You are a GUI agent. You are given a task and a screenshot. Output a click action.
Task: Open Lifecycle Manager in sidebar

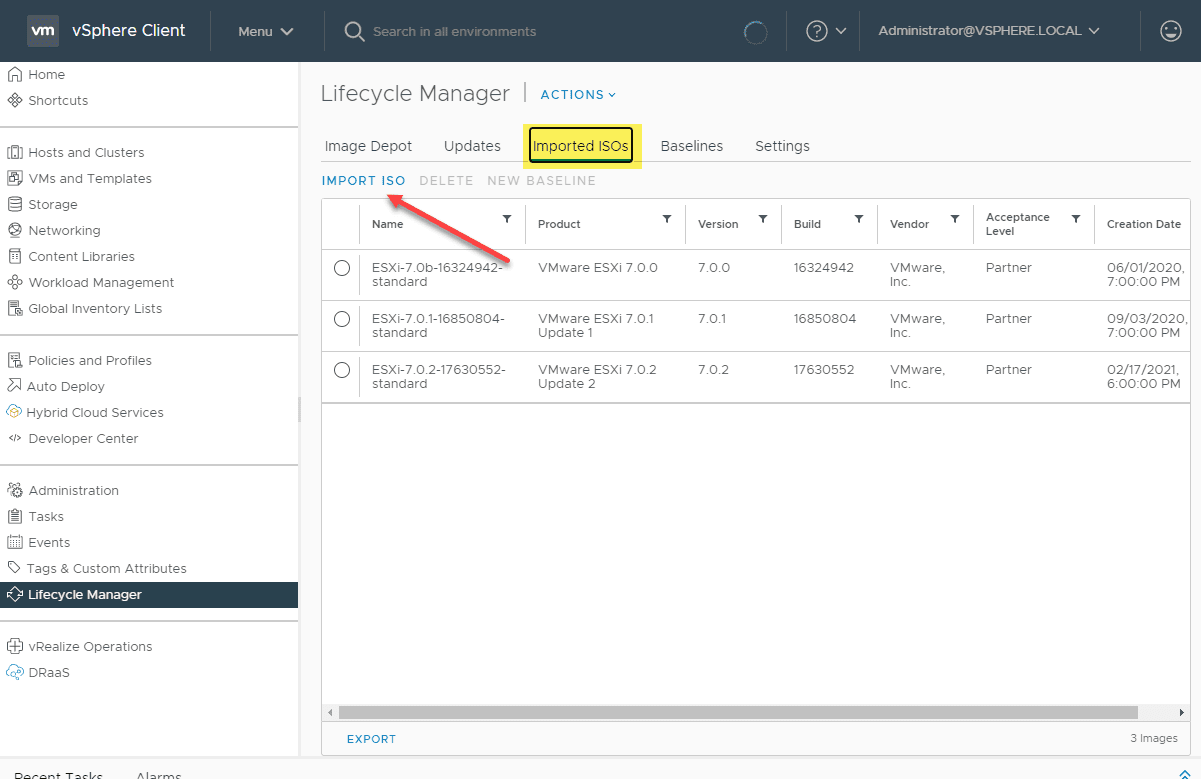[149, 595]
